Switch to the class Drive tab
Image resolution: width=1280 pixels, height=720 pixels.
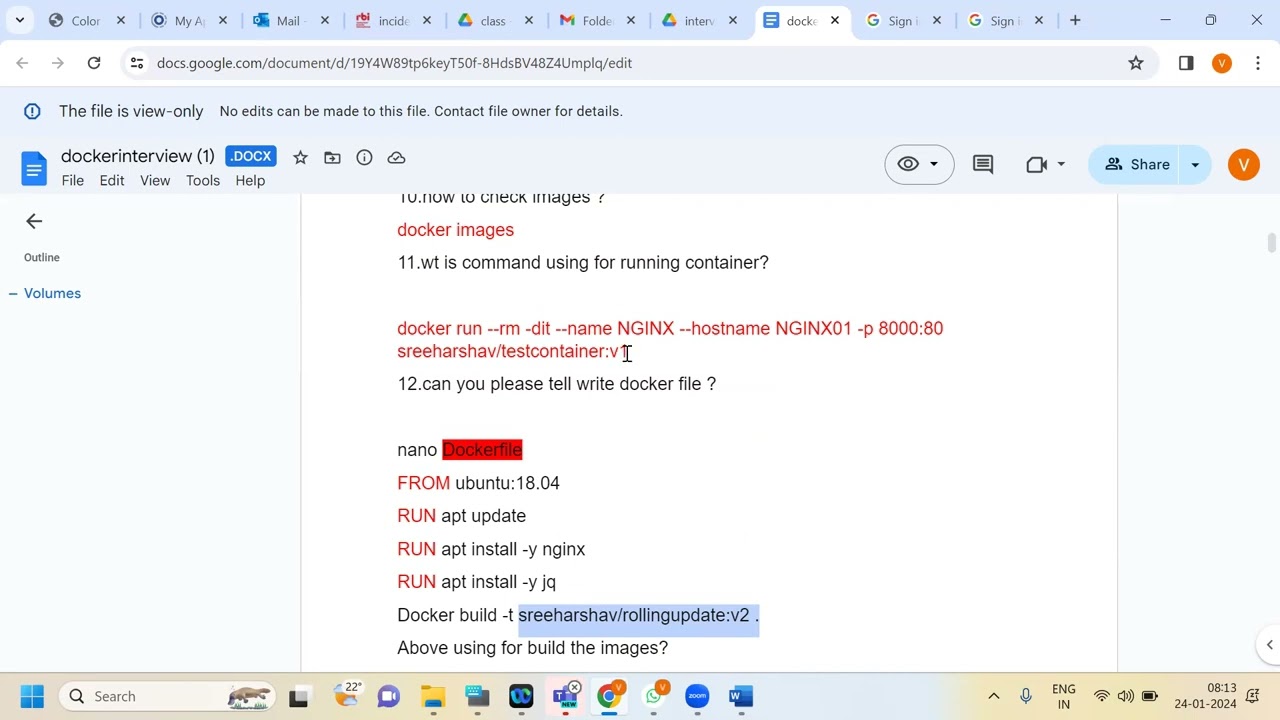click(x=493, y=20)
